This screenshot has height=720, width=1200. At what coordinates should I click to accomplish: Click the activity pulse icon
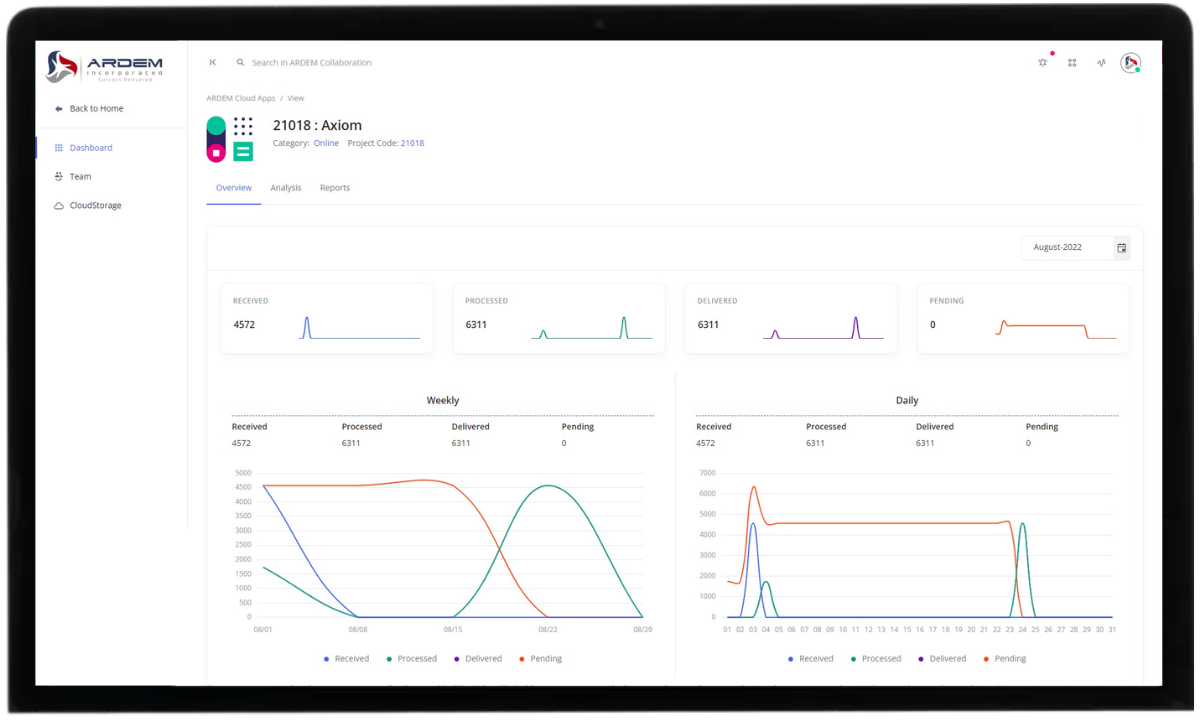[1101, 62]
